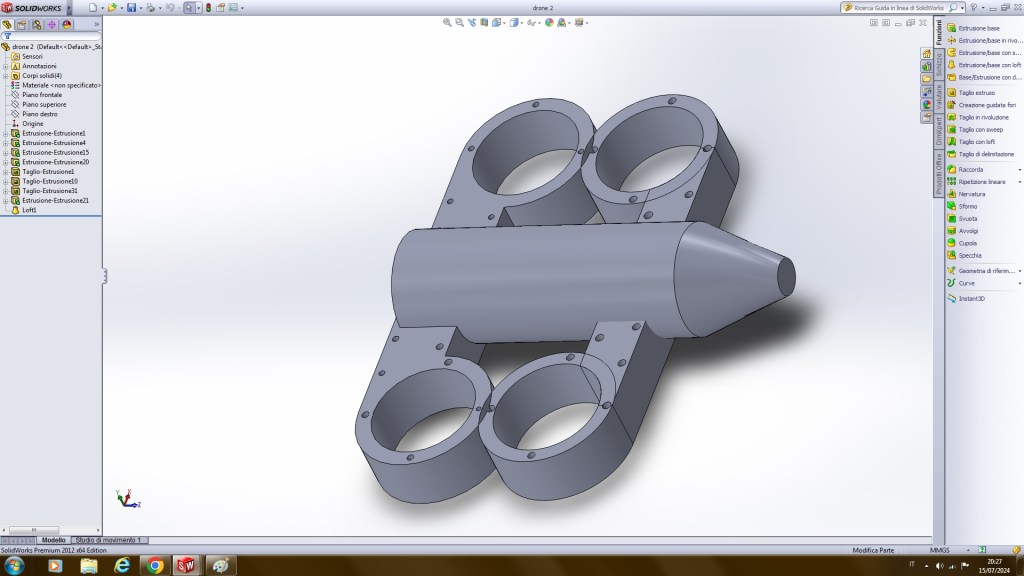The height and width of the screenshot is (576, 1024).
Task: Open the Ripetizione lineare dropdown arrow
Action: pyautogui.click(x=1019, y=182)
